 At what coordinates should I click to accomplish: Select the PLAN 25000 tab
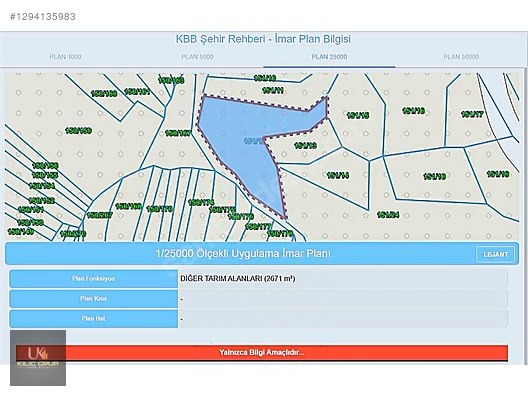[x=329, y=57]
